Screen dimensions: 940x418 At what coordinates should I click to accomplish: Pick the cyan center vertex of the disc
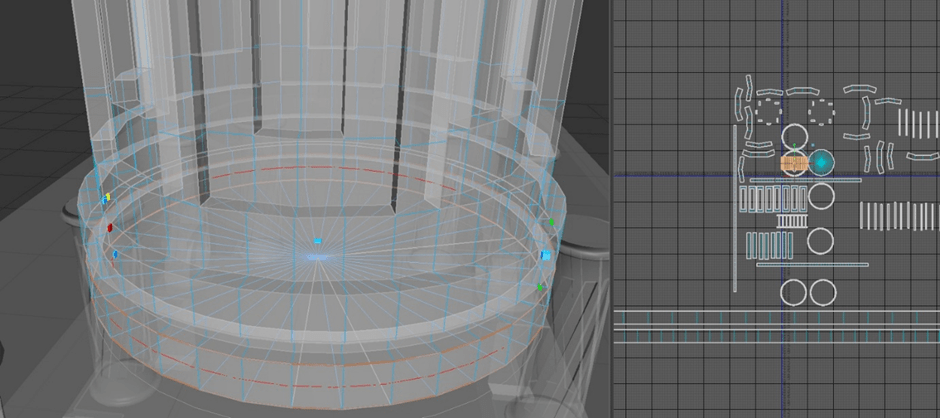[318, 240]
